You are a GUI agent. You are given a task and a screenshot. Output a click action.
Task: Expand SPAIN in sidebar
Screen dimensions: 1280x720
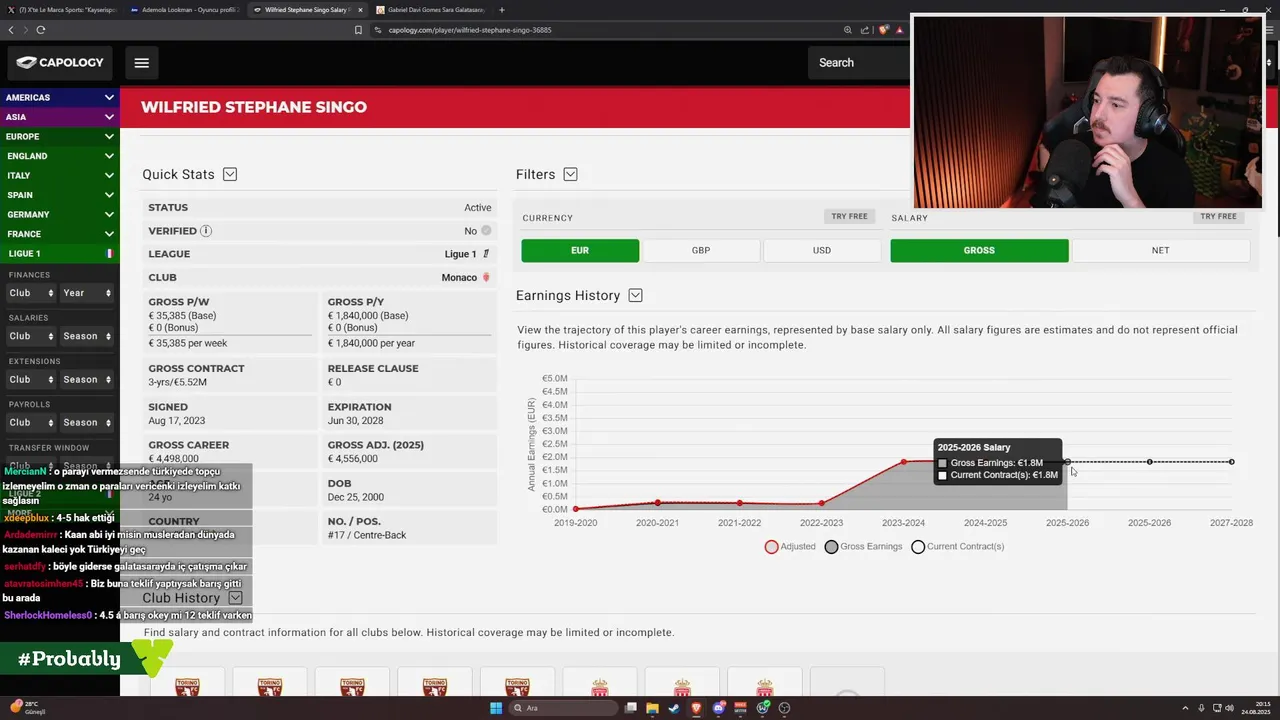(x=59, y=195)
